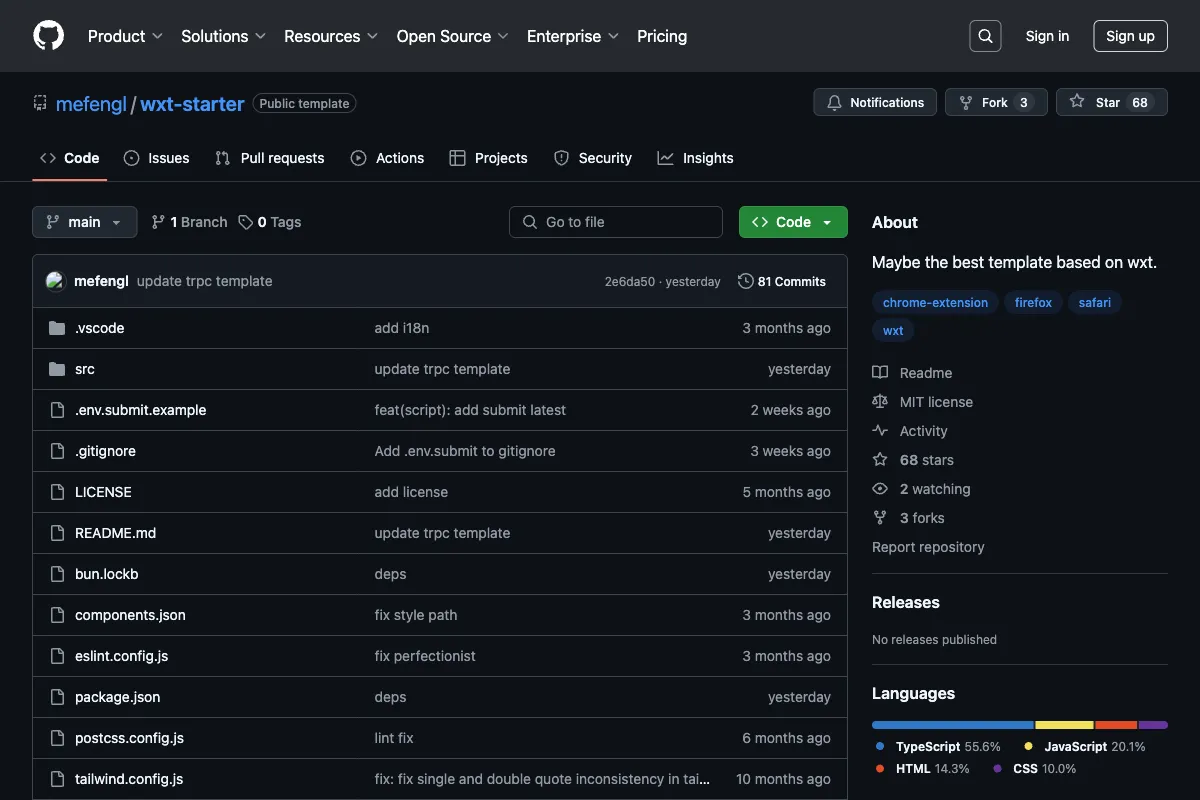Click the Releases heading link
The image size is (1200, 800).
pyautogui.click(x=906, y=602)
